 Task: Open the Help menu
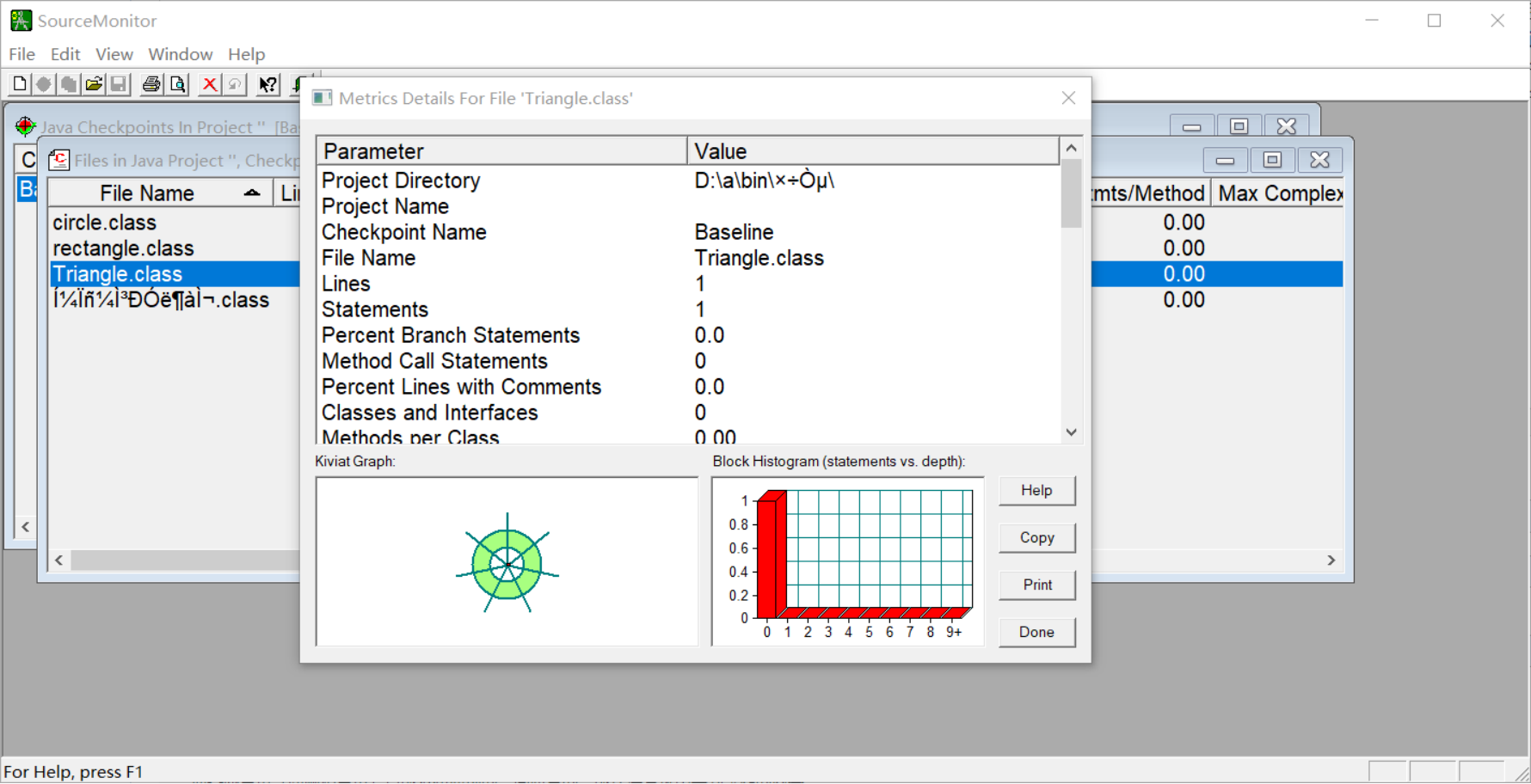tap(247, 54)
